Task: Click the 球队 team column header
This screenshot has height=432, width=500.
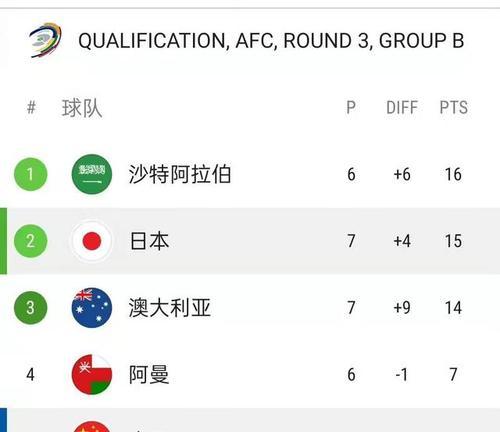Action: pos(82,108)
